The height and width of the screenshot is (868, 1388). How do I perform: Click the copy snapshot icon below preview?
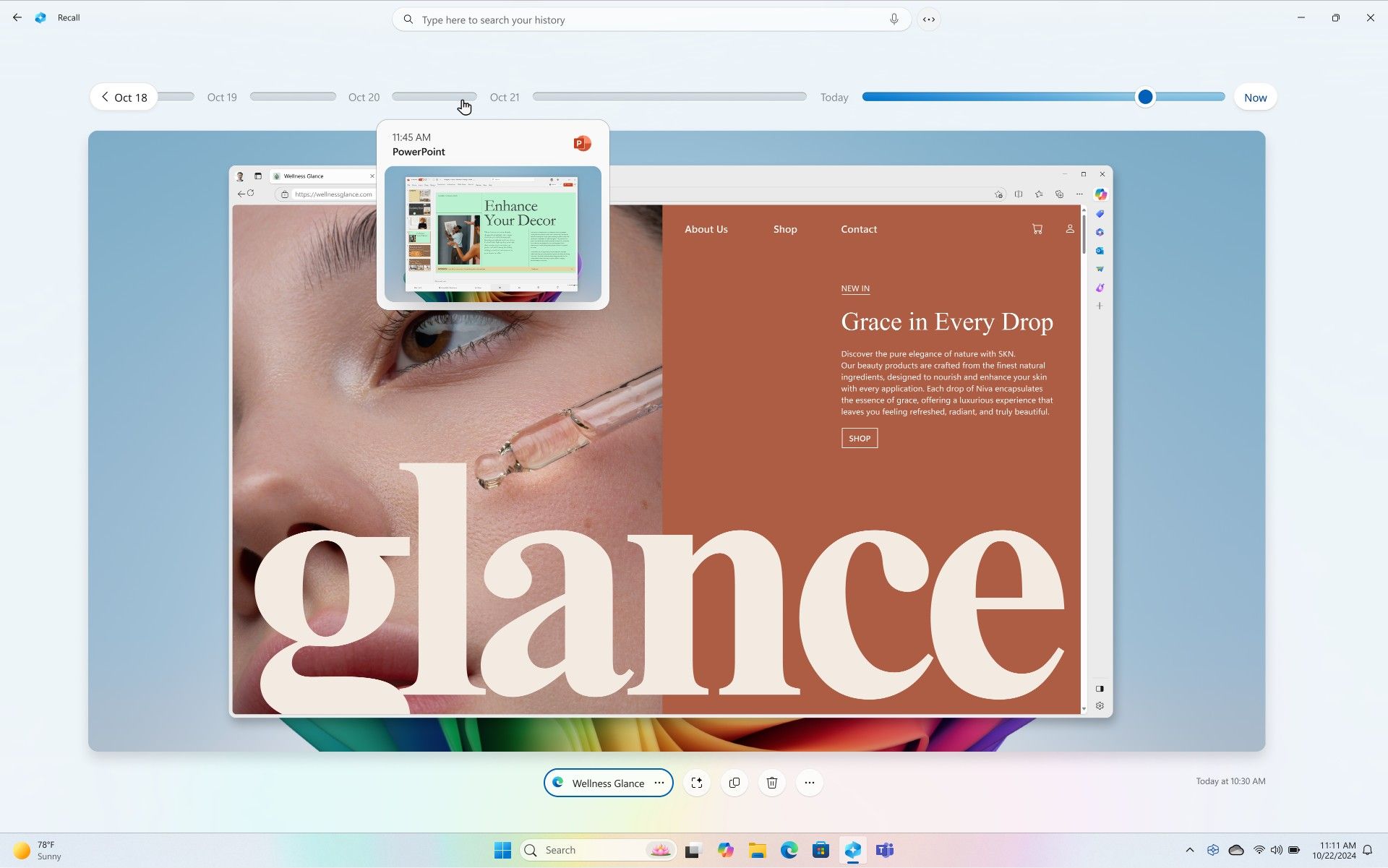coord(734,782)
